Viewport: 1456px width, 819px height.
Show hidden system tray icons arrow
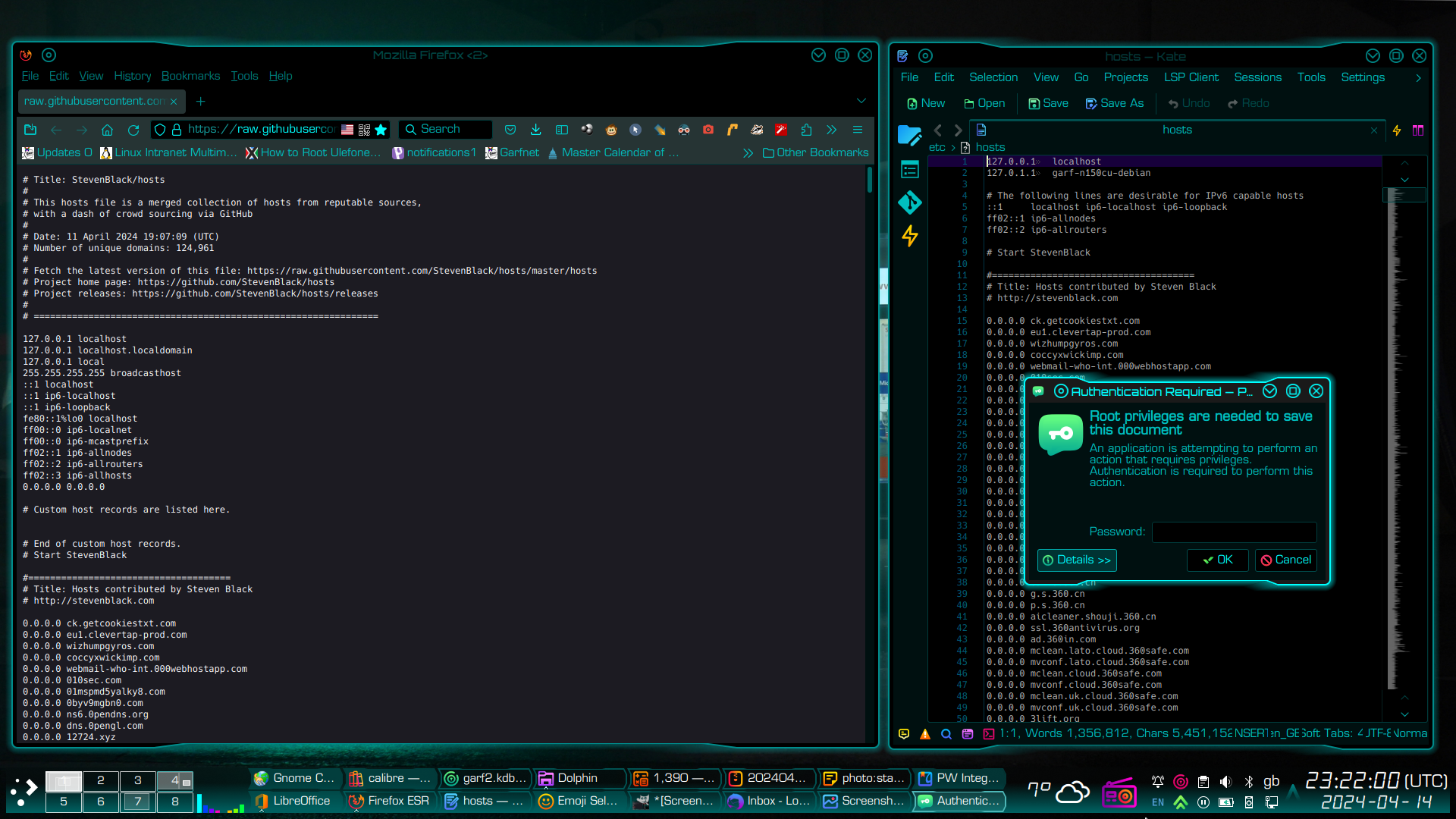[1293, 792]
